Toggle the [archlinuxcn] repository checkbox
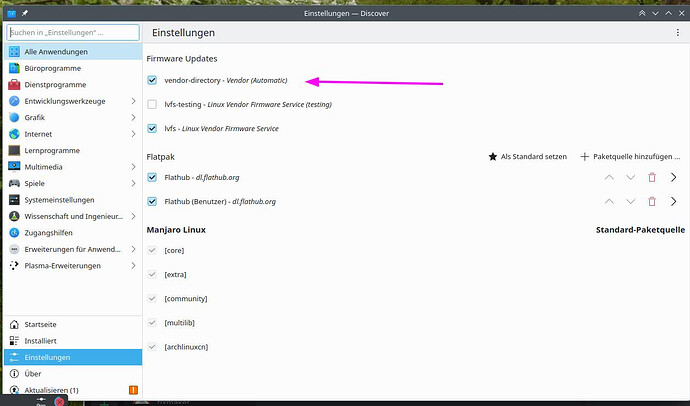The image size is (690, 406). [152, 347]
